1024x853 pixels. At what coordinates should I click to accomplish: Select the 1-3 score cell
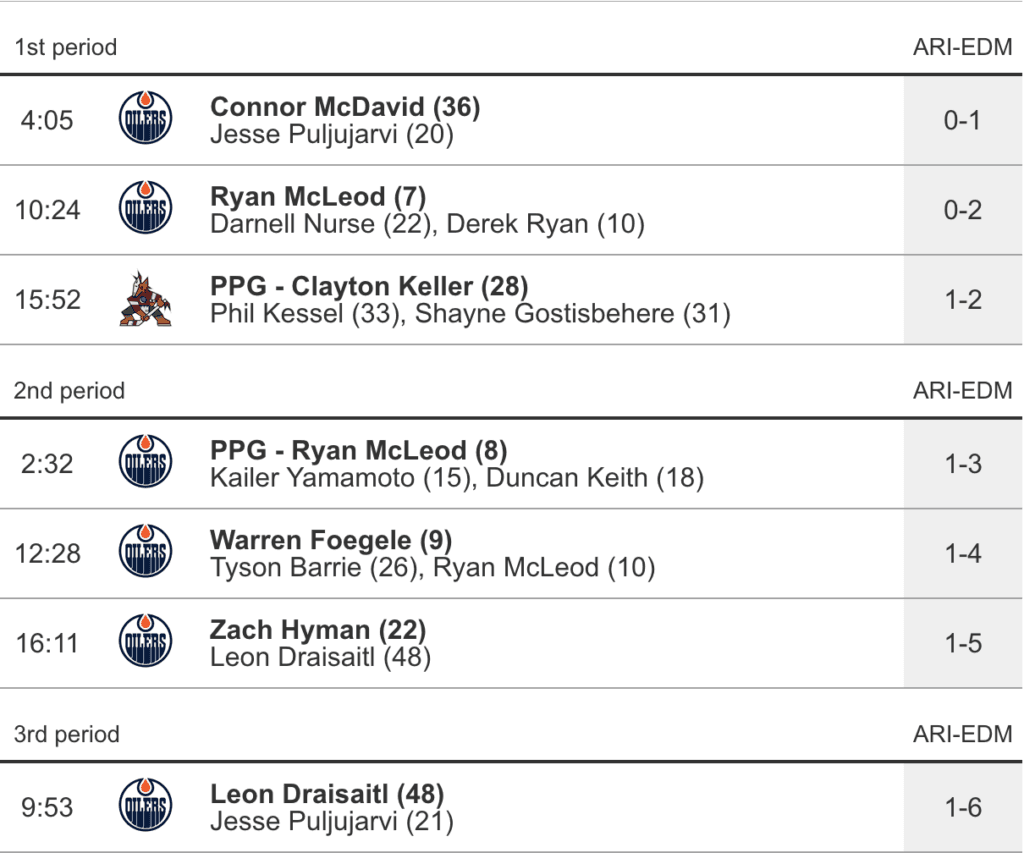pos(963,464)
